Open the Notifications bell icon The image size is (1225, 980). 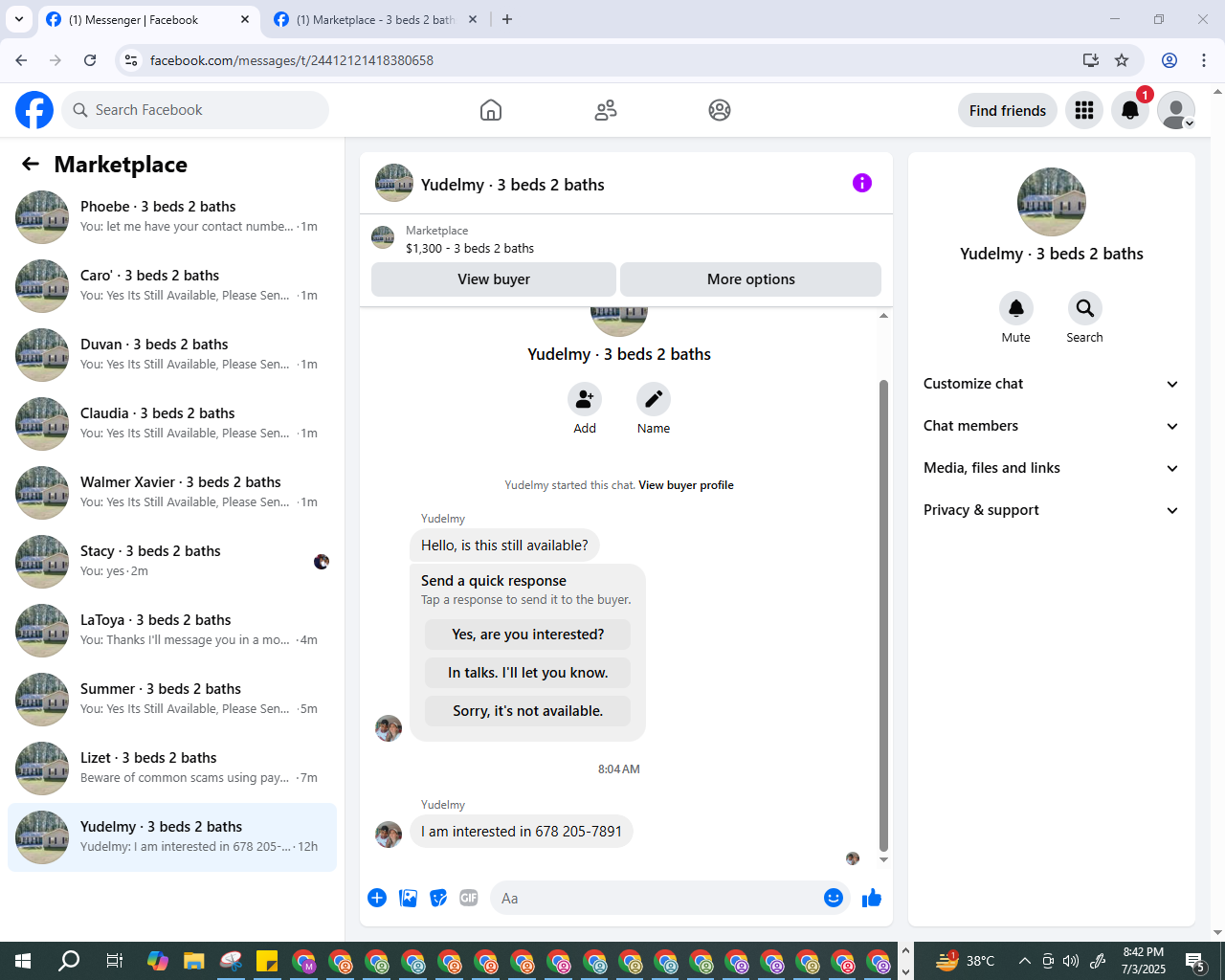[x=1130, y=111]
